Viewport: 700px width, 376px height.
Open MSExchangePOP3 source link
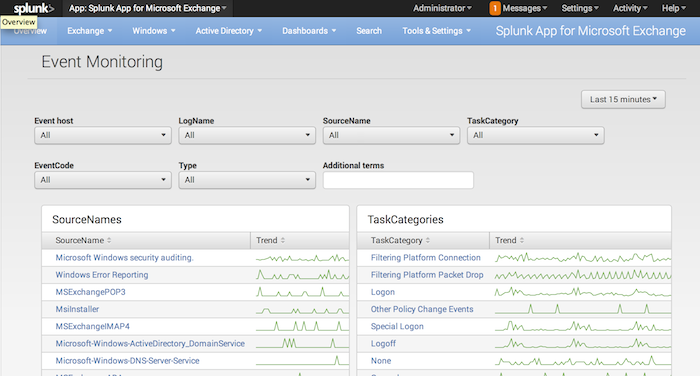[x=91, y=292]
